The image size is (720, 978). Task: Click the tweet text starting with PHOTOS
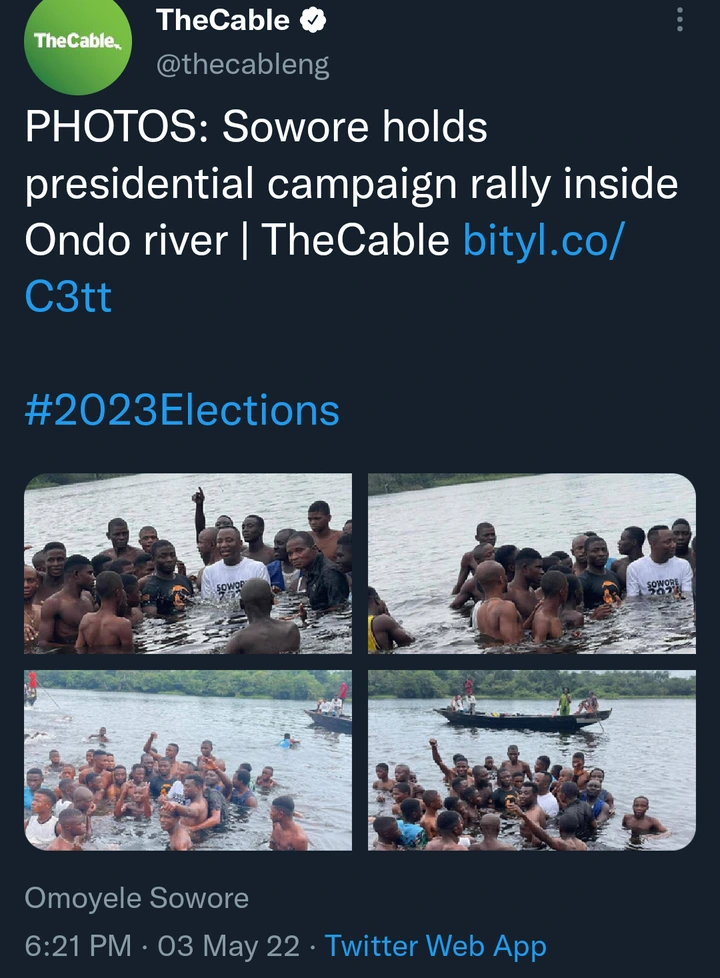click(255, 128)
